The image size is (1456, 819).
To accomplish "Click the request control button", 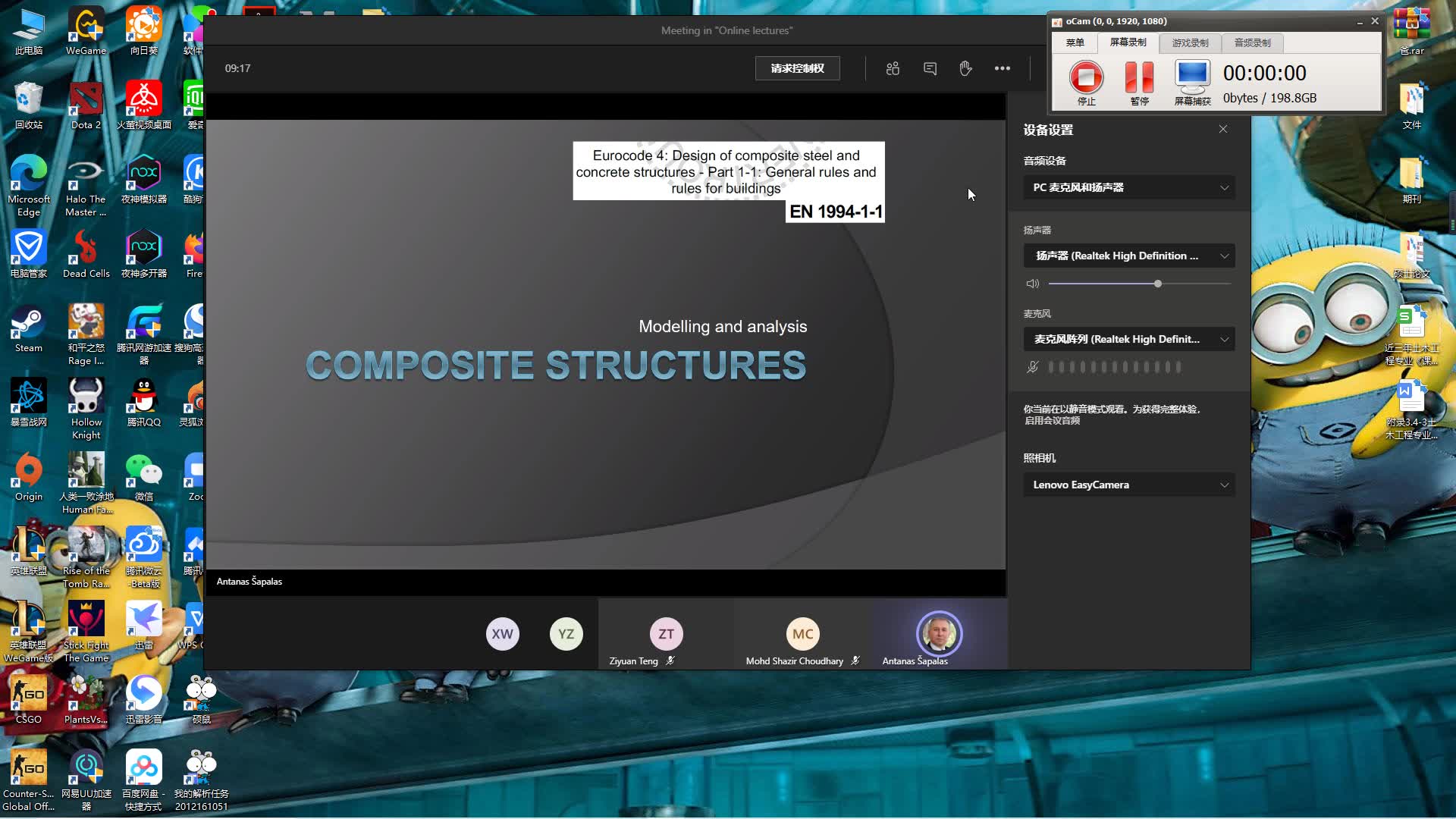I will (797, 68).
